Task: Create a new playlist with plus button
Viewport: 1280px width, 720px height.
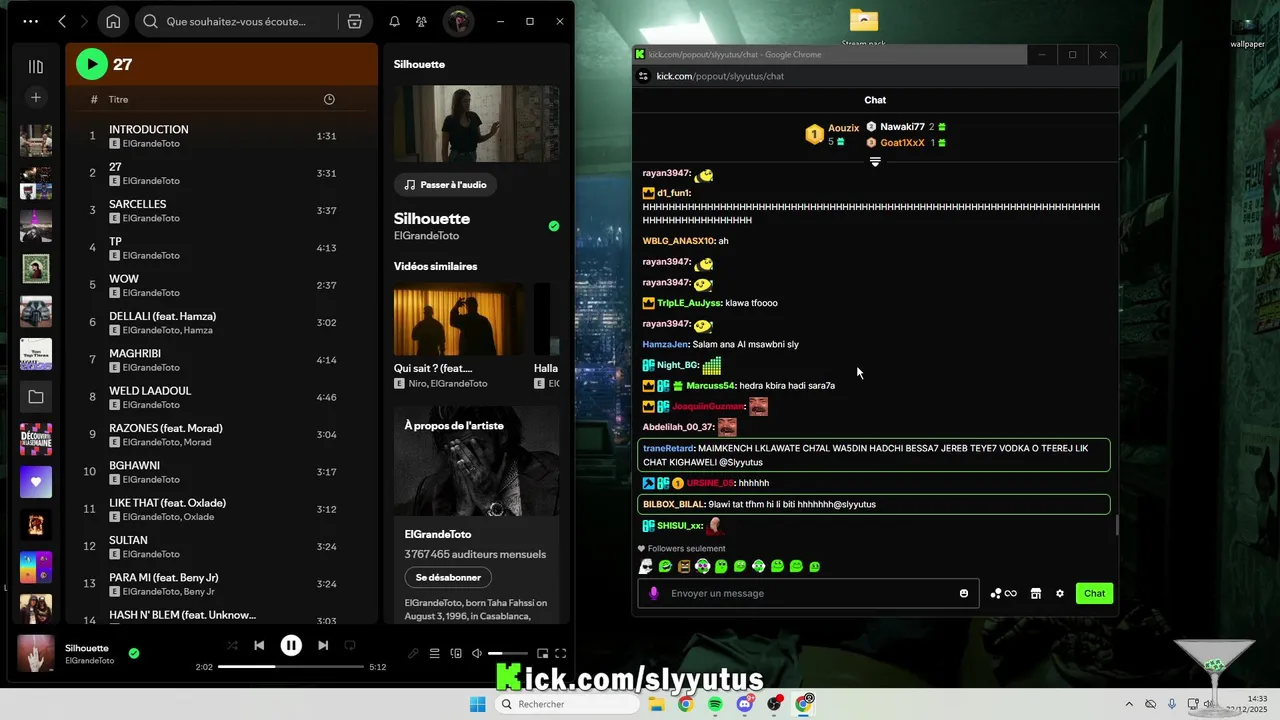Action: coord(36,97)
